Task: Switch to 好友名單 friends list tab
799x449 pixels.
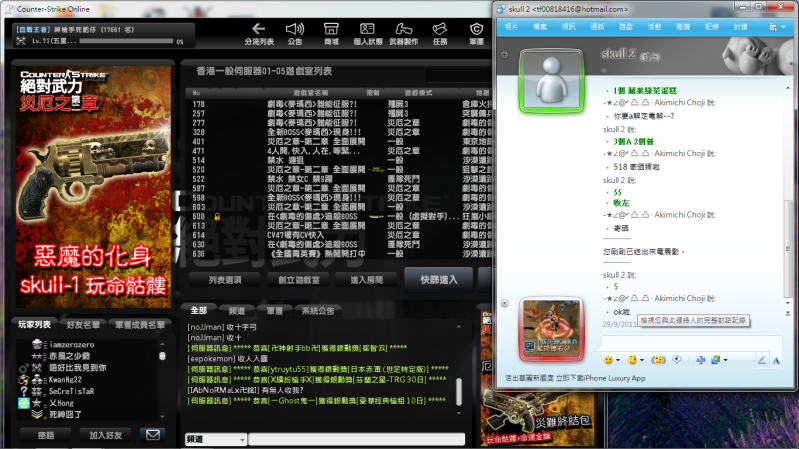Action: tap(83, 325)
